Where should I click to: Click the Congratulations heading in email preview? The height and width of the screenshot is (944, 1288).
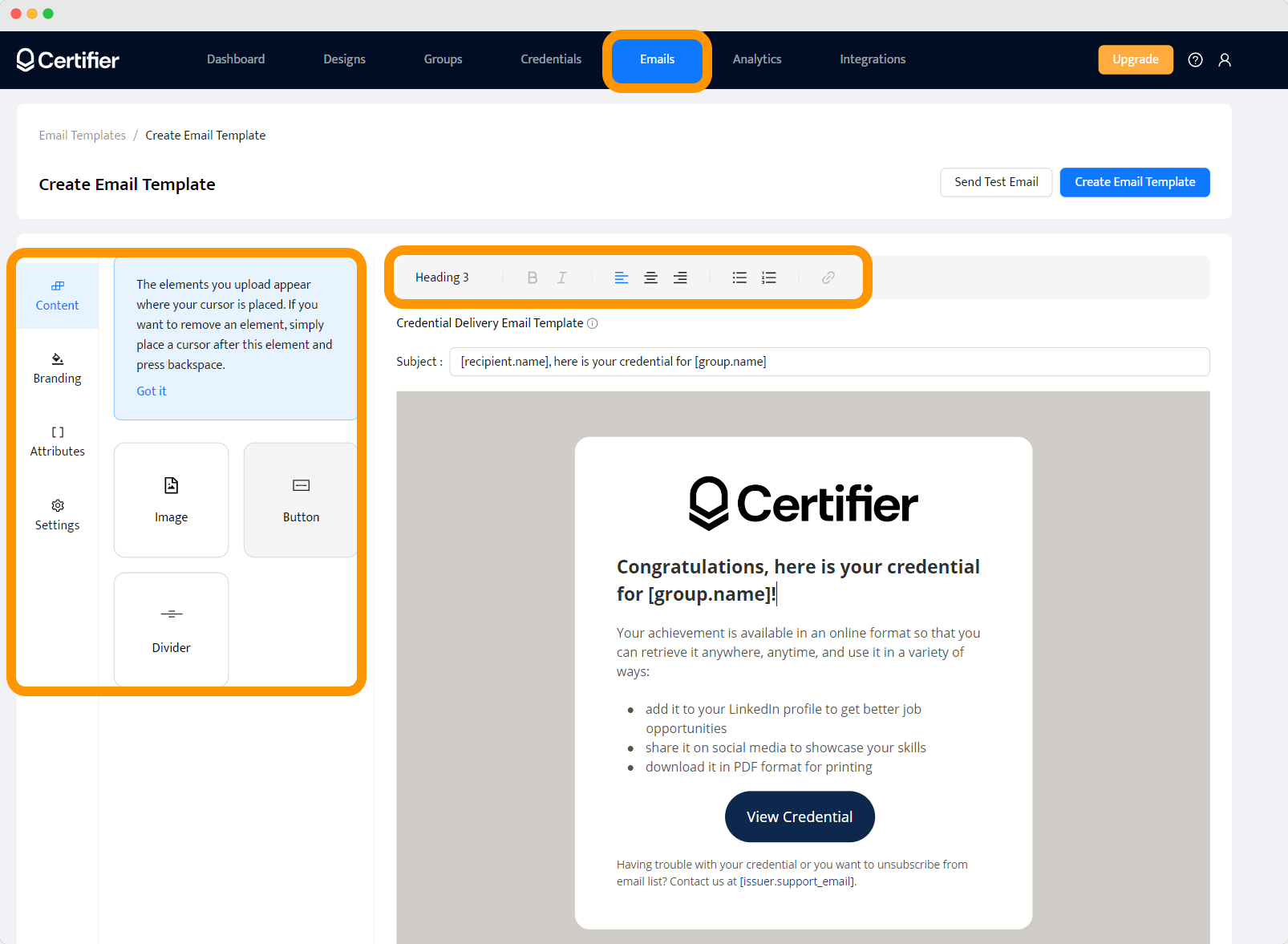(798, 580)
